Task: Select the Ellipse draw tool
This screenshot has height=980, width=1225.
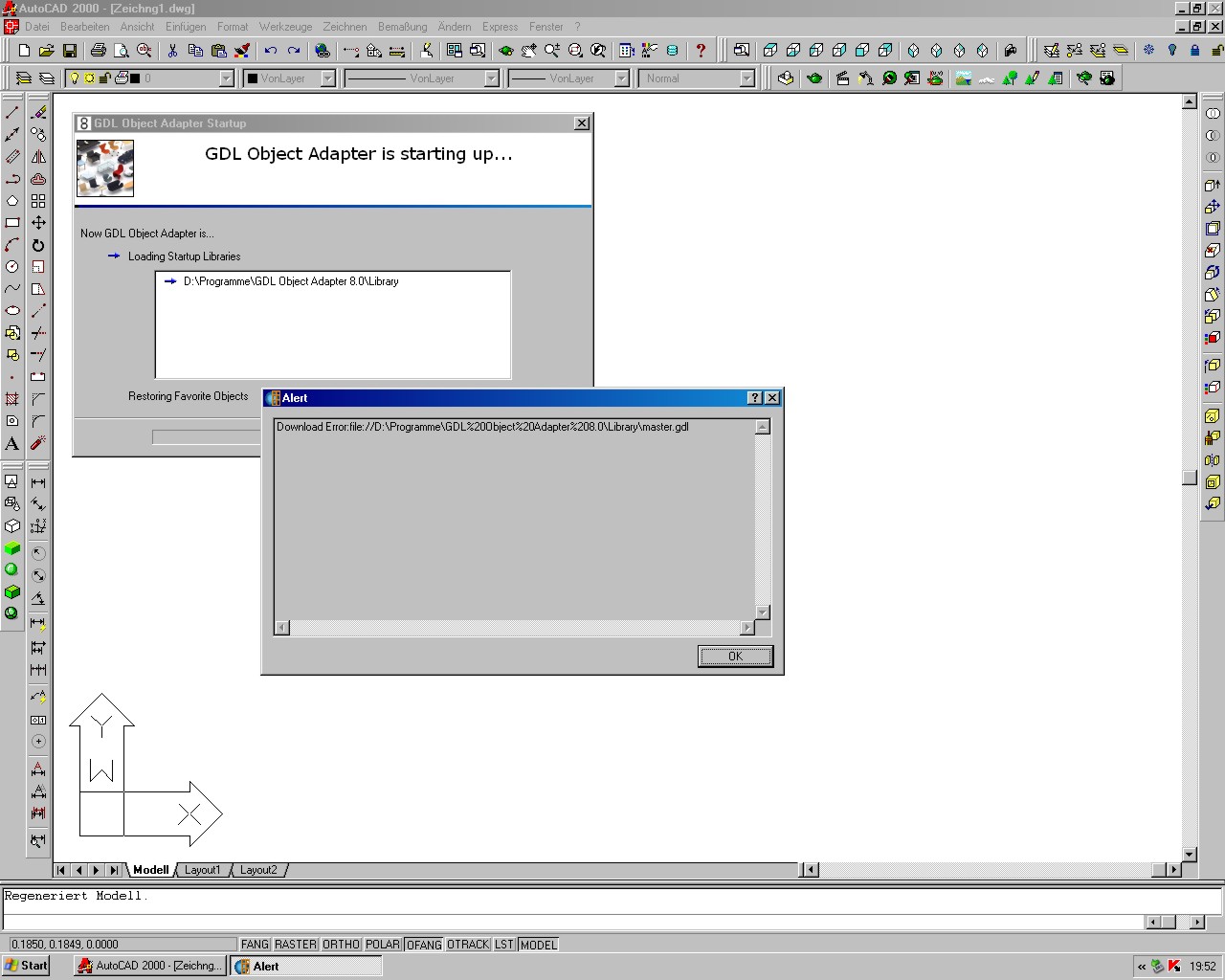Action: [x=12, y=311]
